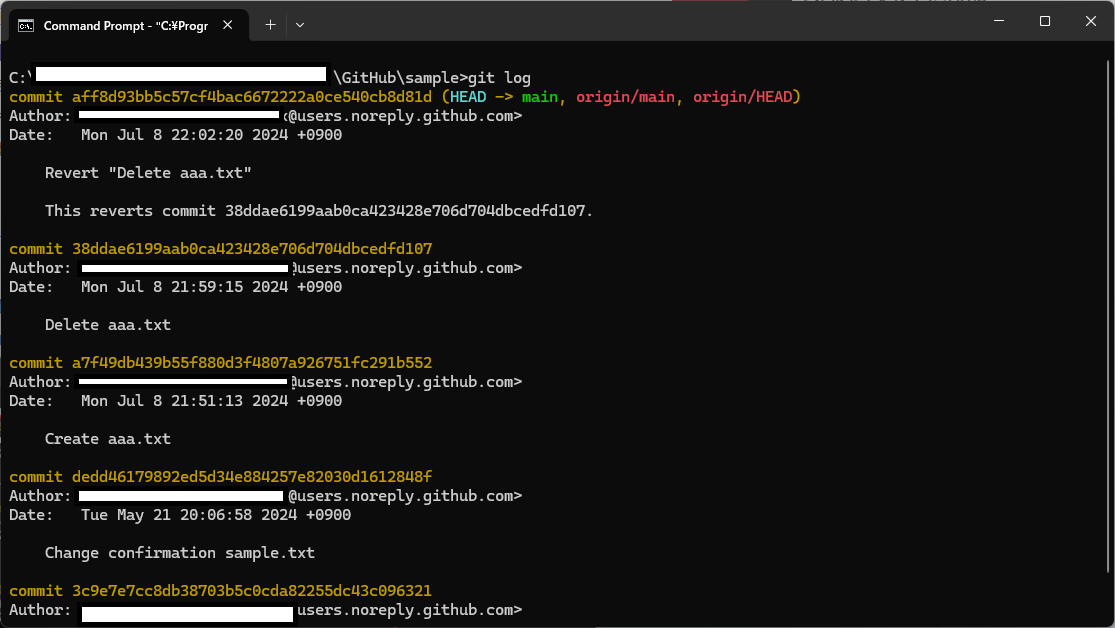Close the terminal window
This screenshot has width=1115, height=628.
coord(1091,21)
